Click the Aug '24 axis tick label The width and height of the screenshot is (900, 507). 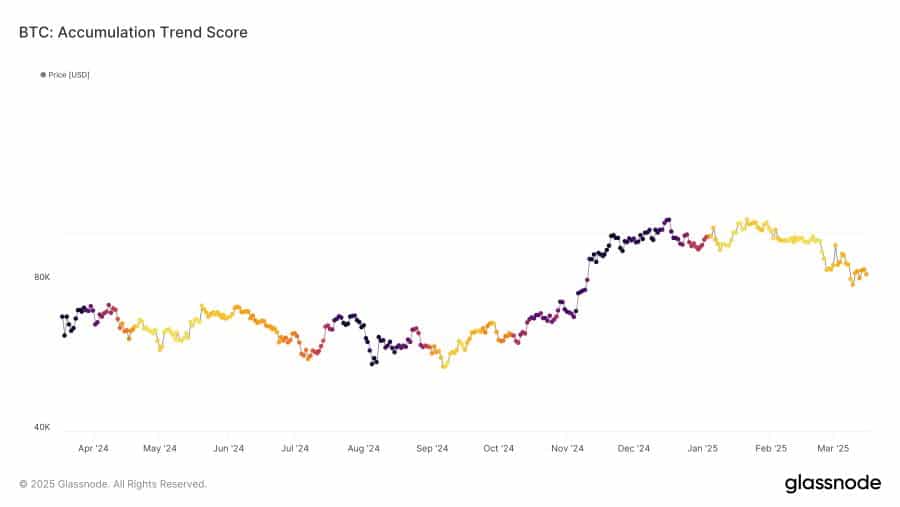point(364,449)
